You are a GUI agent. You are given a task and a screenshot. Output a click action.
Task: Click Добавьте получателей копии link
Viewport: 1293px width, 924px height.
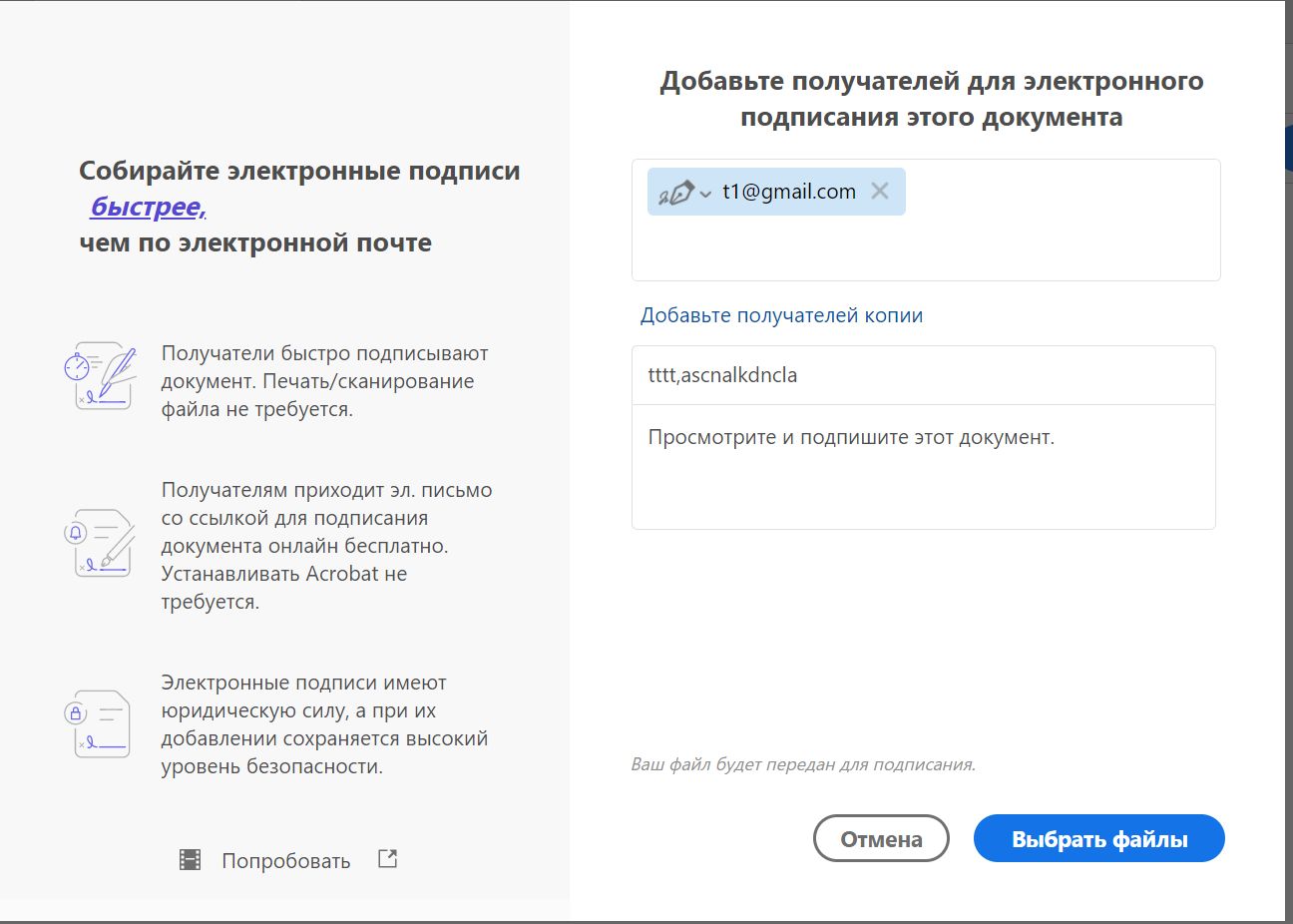click(x=780, y=314)
